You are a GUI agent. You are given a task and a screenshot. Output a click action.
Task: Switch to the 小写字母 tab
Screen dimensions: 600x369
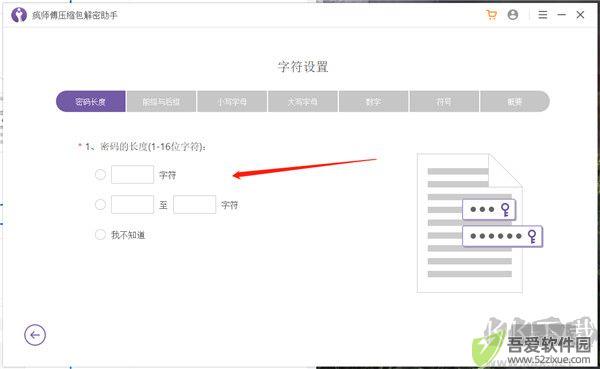pos(232,101)
